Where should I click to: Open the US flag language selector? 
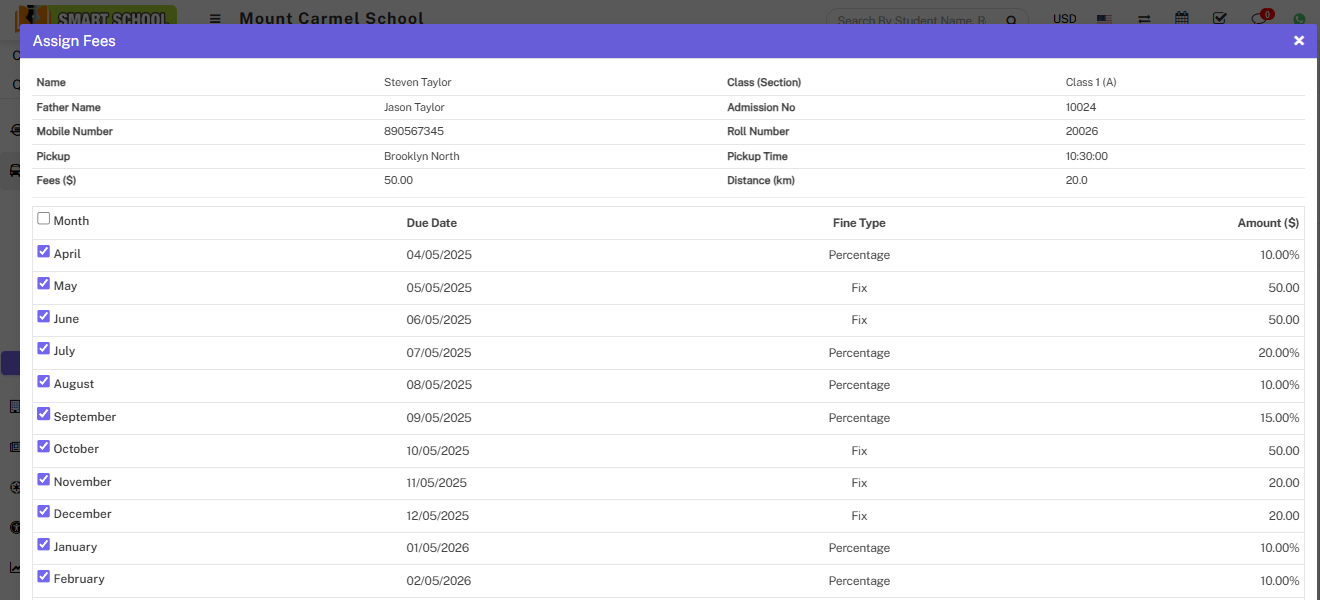pos(1104,19)
